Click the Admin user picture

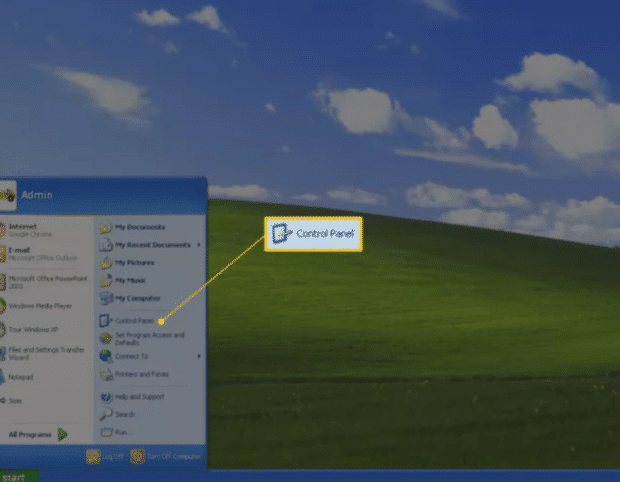pyautogui.click(x=7, y=195)
